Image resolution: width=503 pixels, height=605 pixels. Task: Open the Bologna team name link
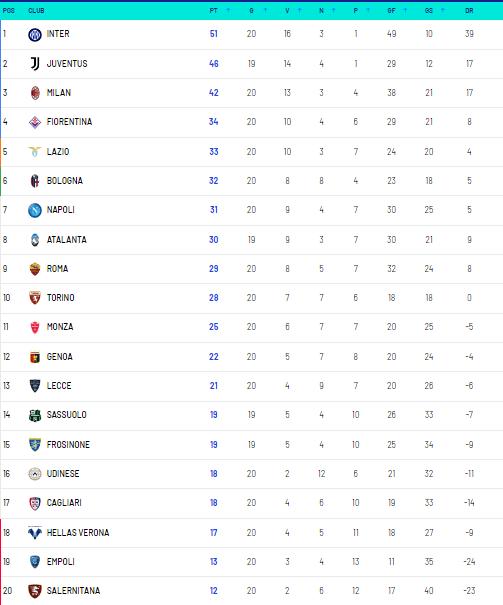pos(65,181)
